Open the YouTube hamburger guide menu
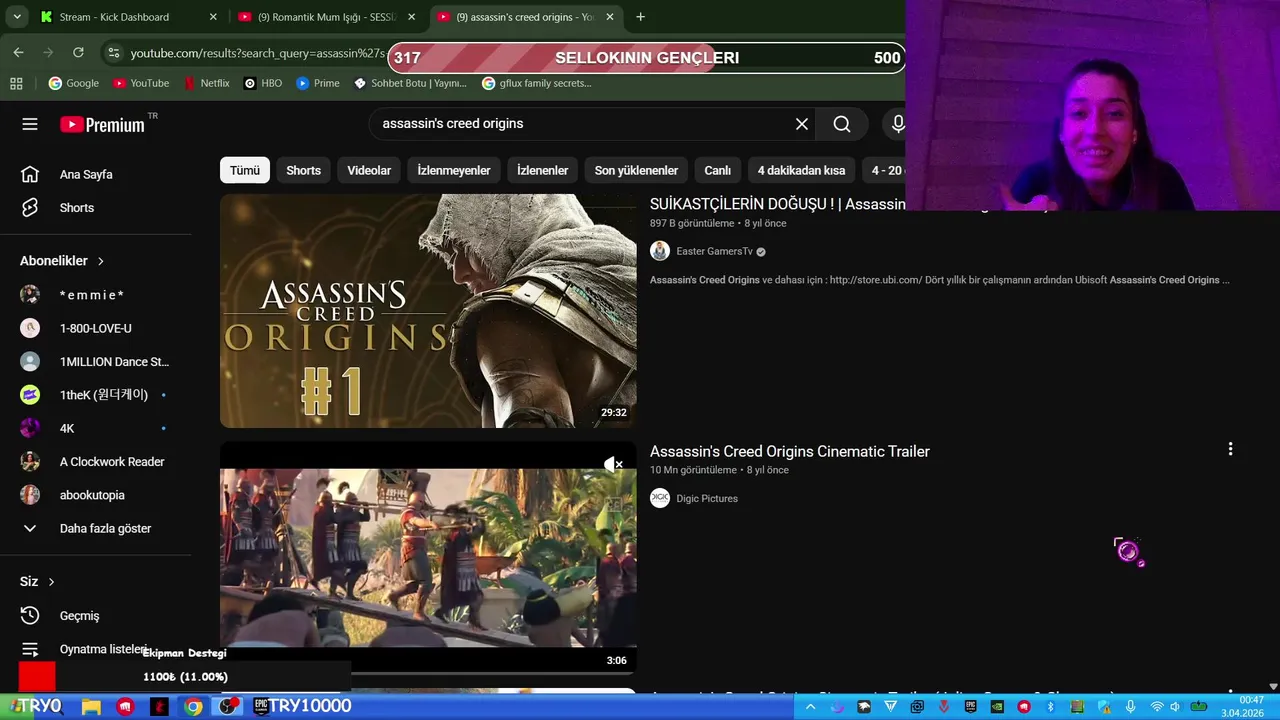 [30, 124]
